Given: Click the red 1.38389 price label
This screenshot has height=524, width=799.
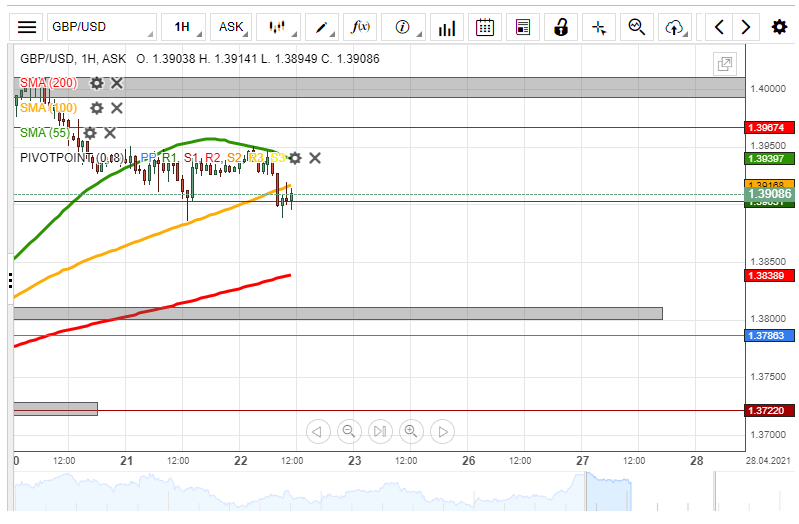Looking at the screenshot, I should tap(769, 276).
